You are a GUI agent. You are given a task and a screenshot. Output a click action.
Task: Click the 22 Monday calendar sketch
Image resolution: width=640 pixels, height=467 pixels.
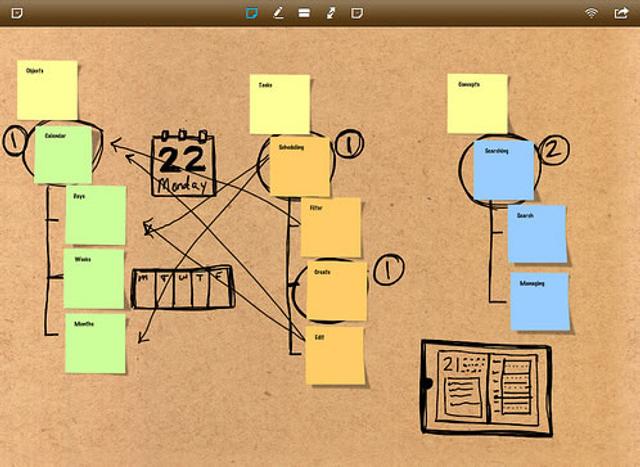pyautogui.click(x=183, y=163)
